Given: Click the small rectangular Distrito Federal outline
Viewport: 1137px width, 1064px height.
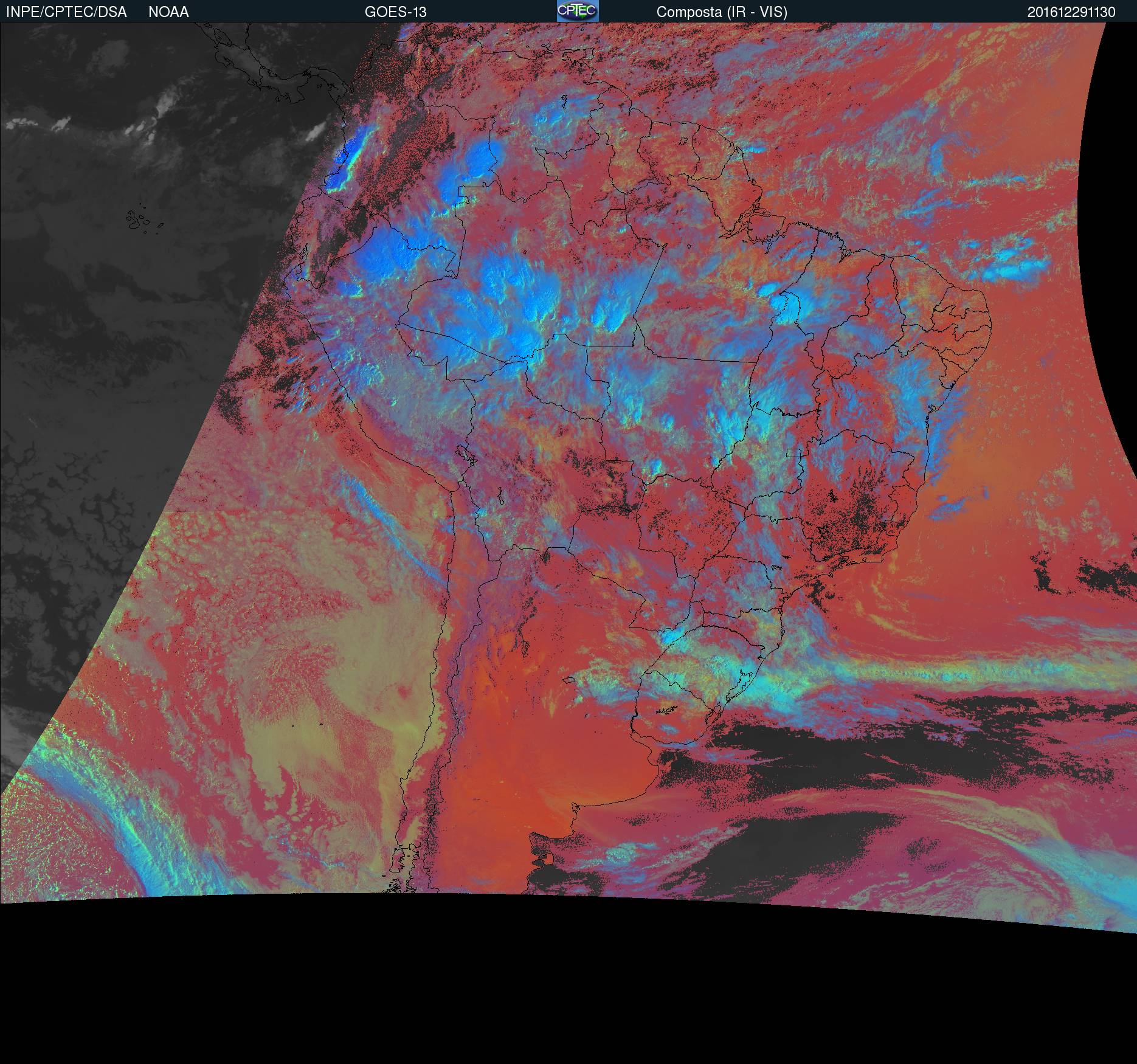Looking at the screenshot, I should (793, 452).
